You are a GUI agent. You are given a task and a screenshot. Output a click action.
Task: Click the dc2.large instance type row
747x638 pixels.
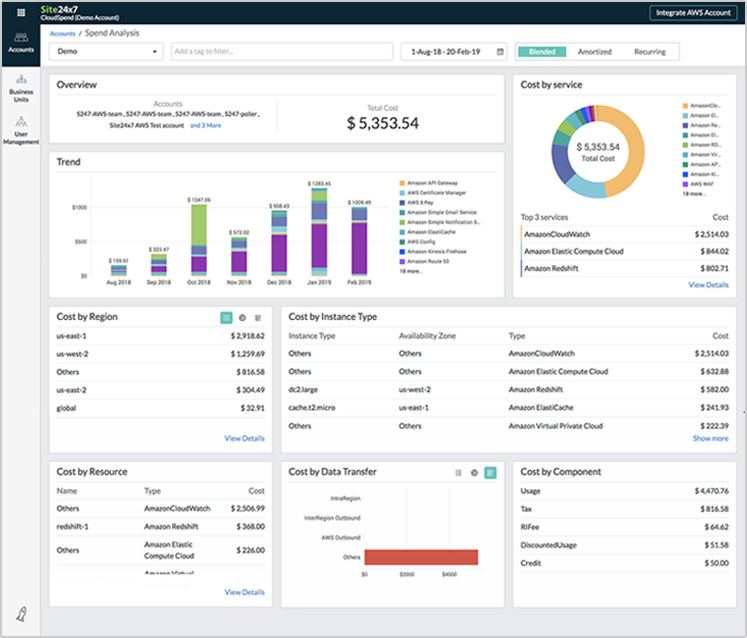(x=508, y=390)
